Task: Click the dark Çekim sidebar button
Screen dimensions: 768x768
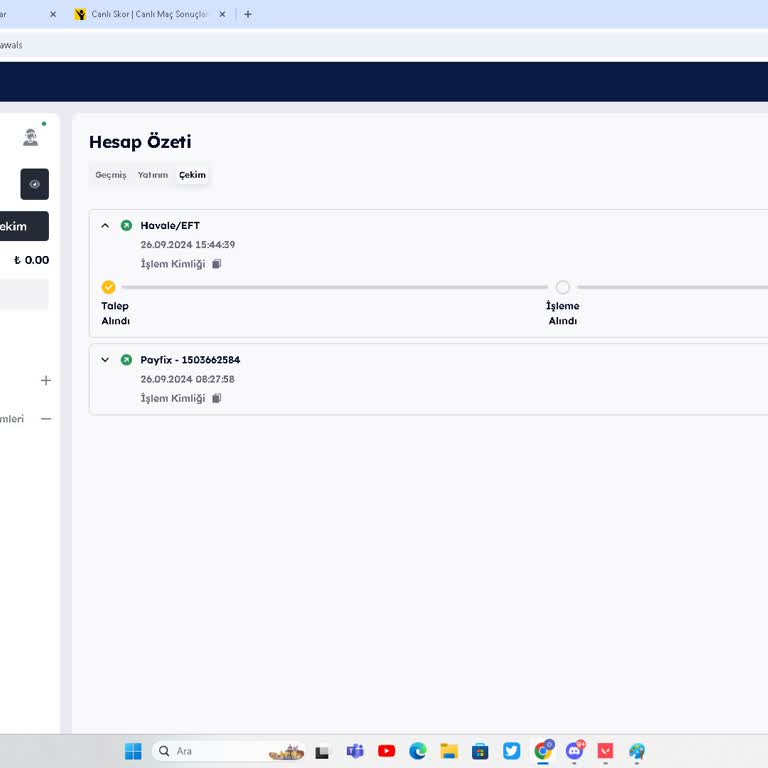Action: point(24,226)
